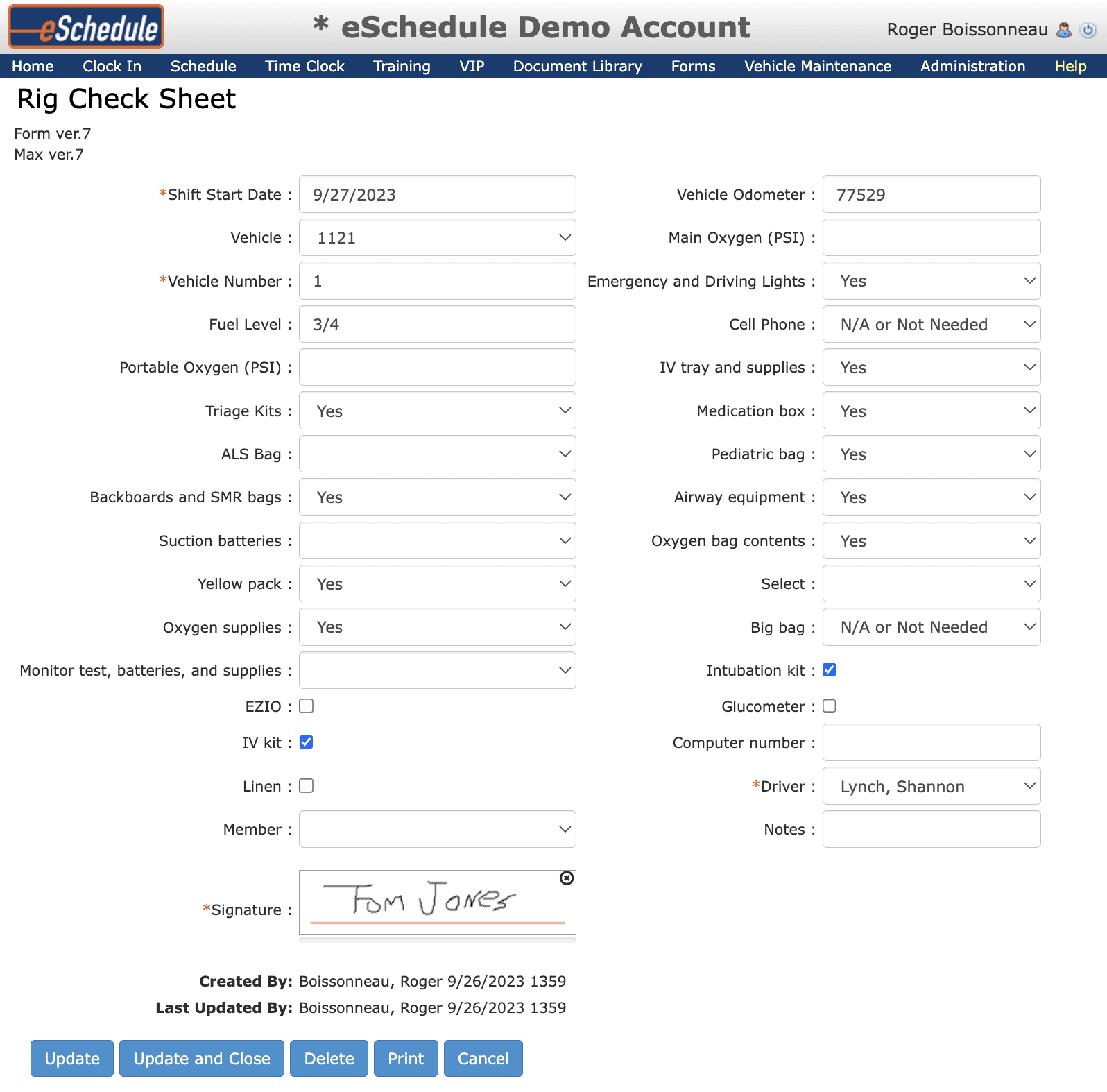Focus the Main Oxygen (PSI) field
1107x1092 pixels.
click(x=932, y=238)
